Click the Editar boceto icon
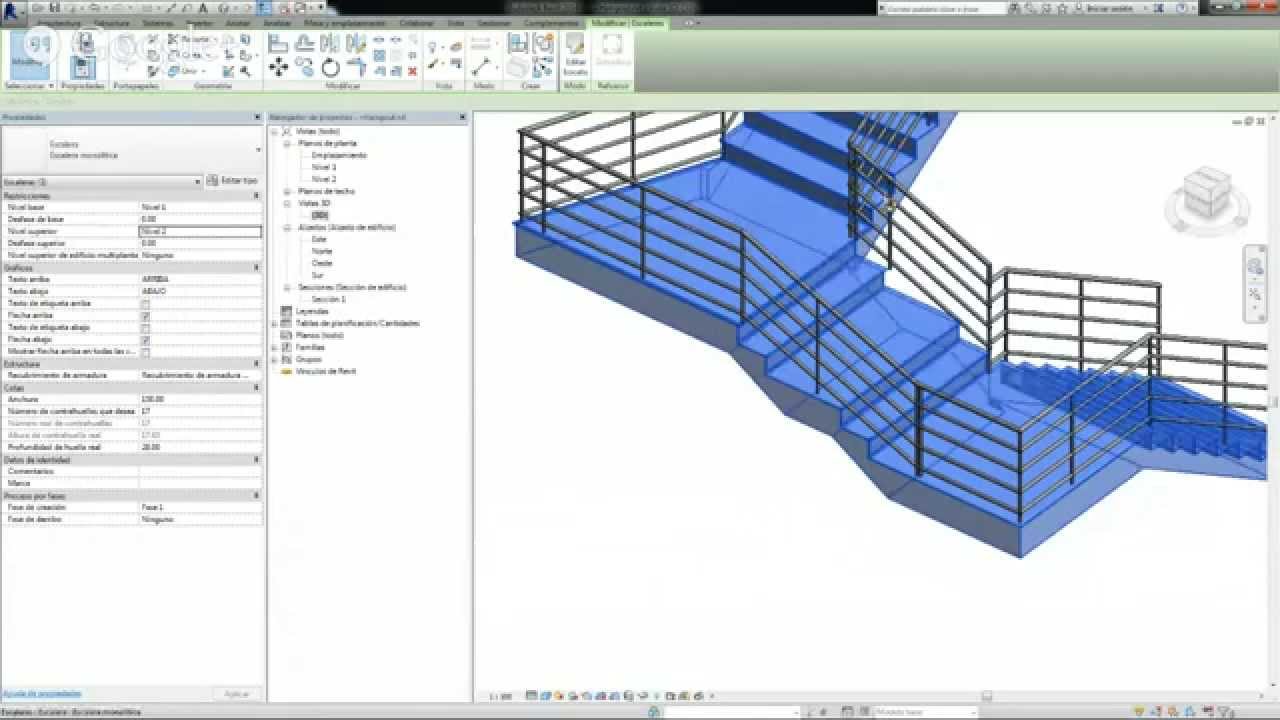This screenshot has height=720, width=1280. (x=575, y=55)
